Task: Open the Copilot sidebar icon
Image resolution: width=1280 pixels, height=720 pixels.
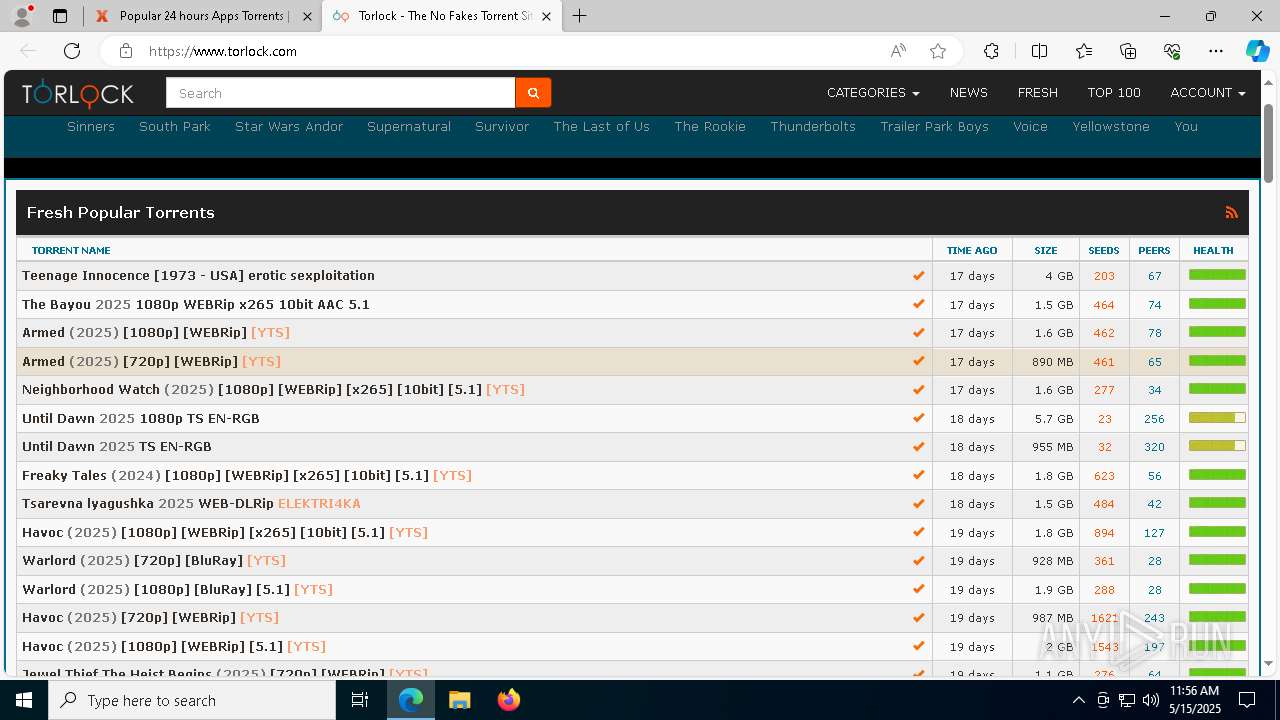Action: [x=1257, y=51]
